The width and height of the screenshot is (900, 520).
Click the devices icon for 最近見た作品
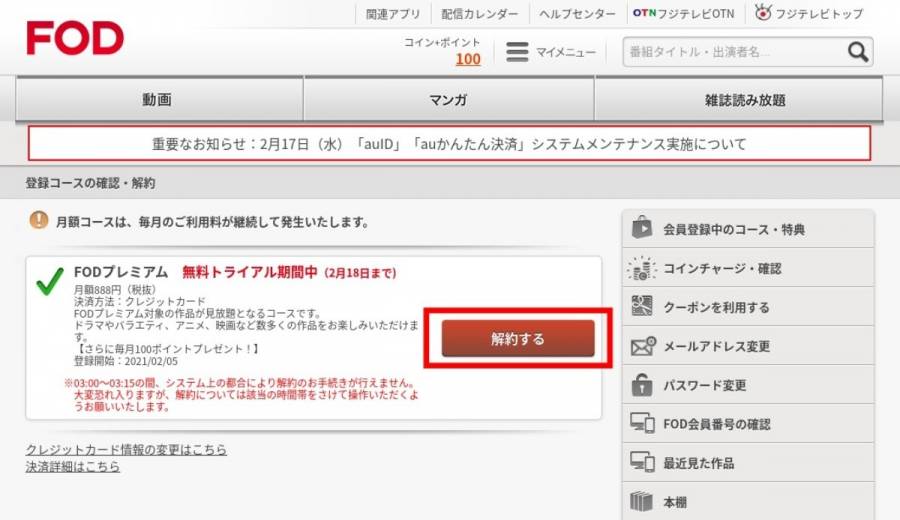(642, 462)
